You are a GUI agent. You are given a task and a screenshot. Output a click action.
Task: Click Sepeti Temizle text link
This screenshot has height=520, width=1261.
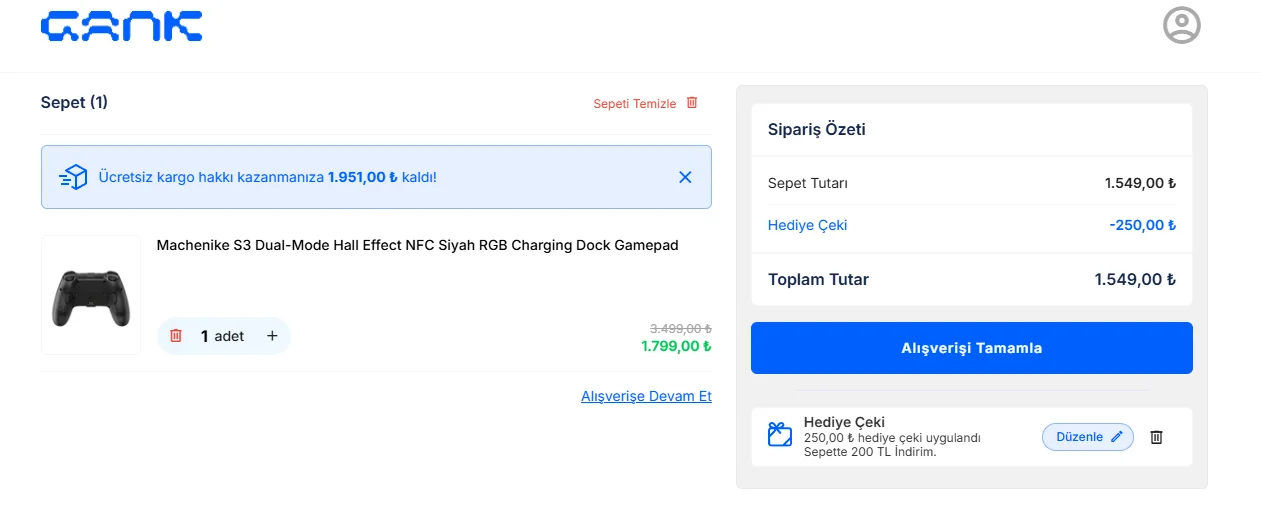click(634, 104)
